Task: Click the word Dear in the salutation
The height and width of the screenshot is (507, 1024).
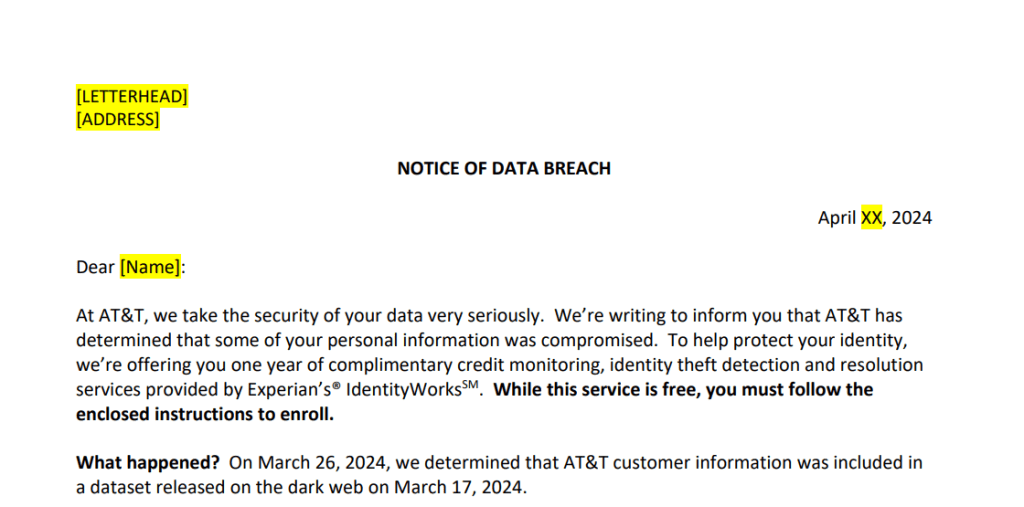Action: click(95, 267)
